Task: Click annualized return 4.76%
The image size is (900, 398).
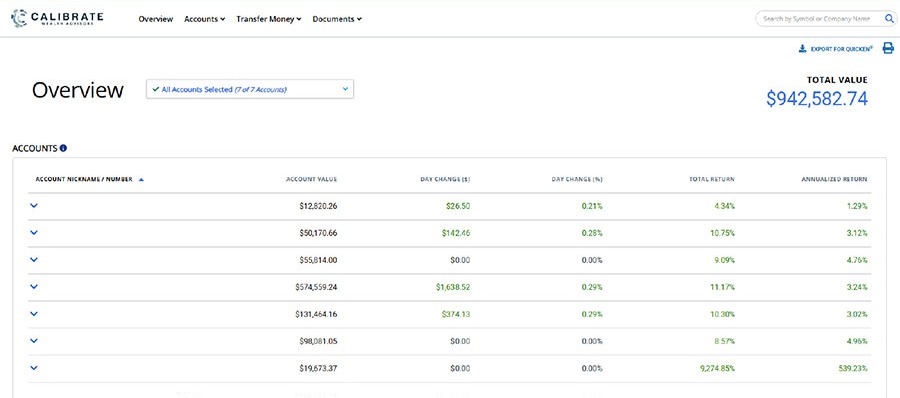Action: 858,260
